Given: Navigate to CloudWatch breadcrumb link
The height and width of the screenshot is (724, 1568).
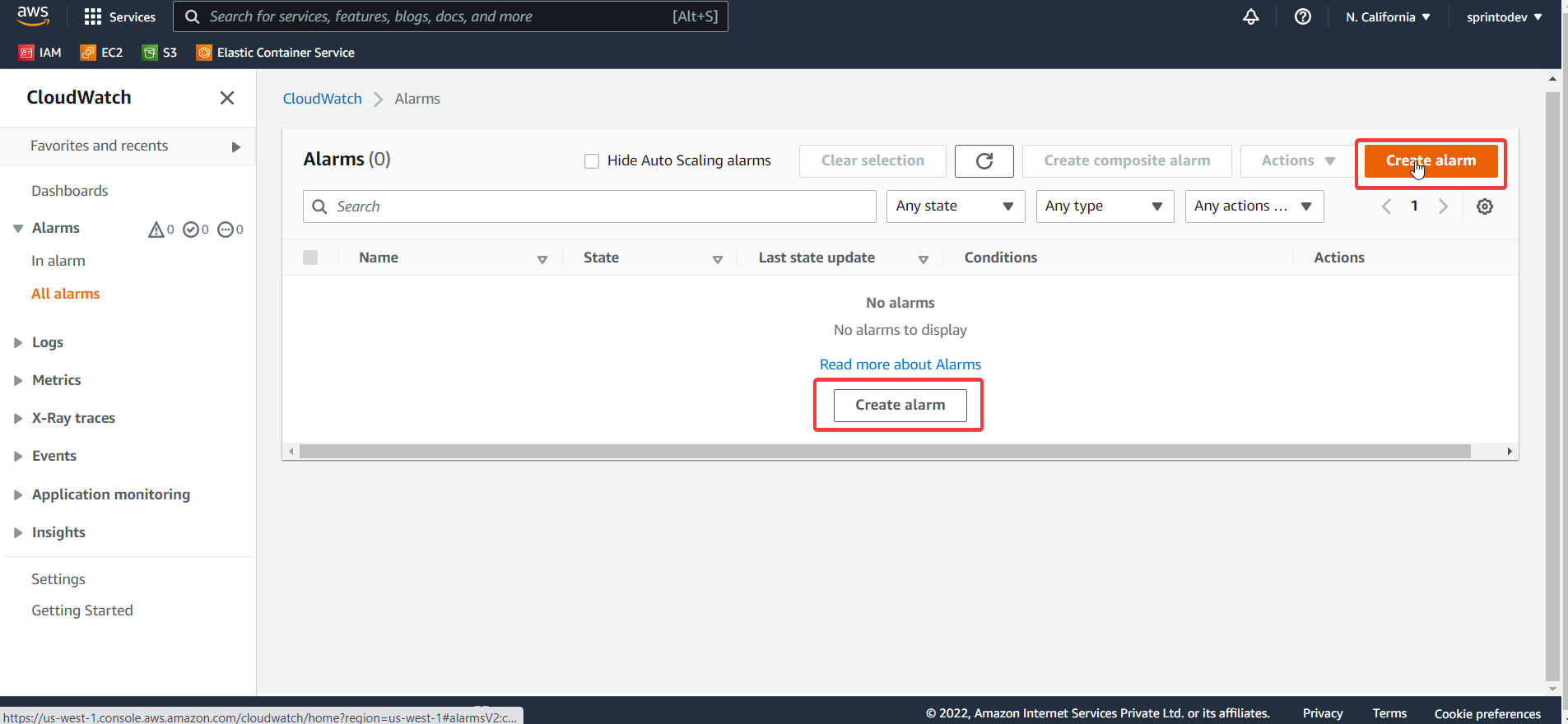Looking at the screenshot, I should click(x=323, y=99).
